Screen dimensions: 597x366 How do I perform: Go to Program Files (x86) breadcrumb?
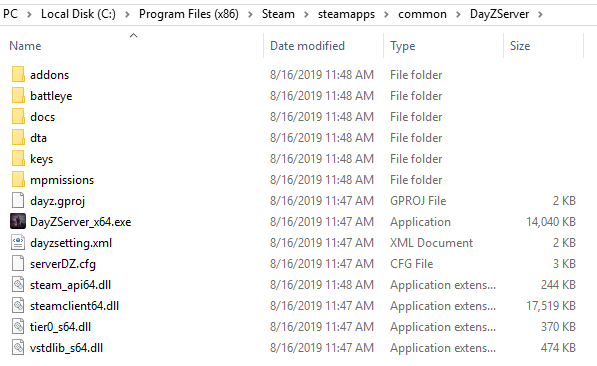coord(189,14)
